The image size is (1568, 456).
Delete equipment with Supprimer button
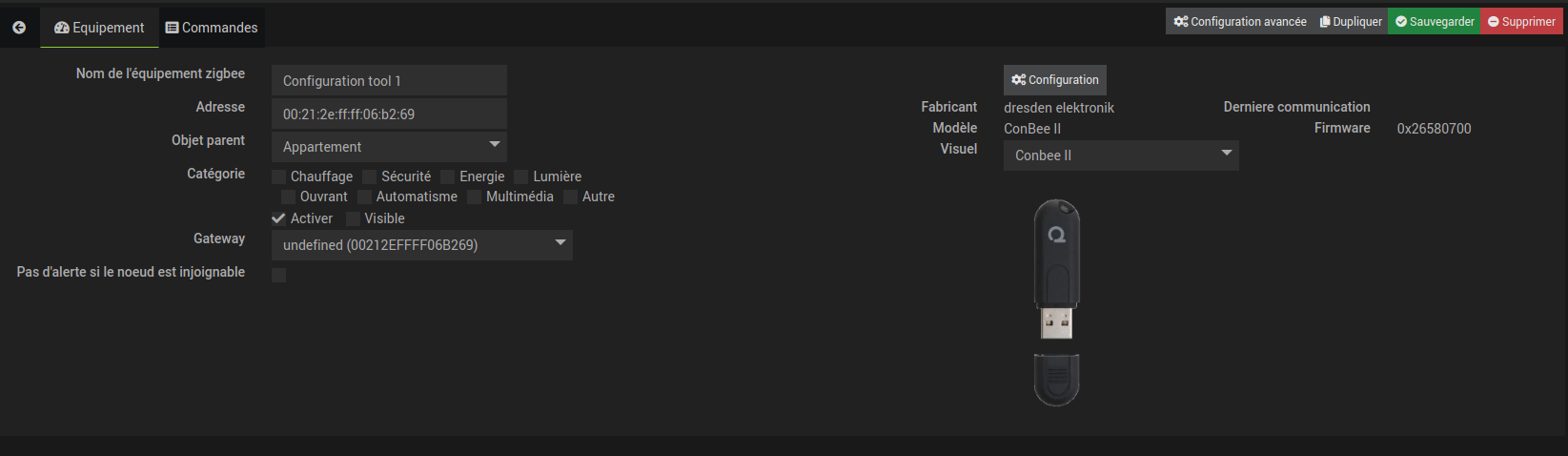1521,21
